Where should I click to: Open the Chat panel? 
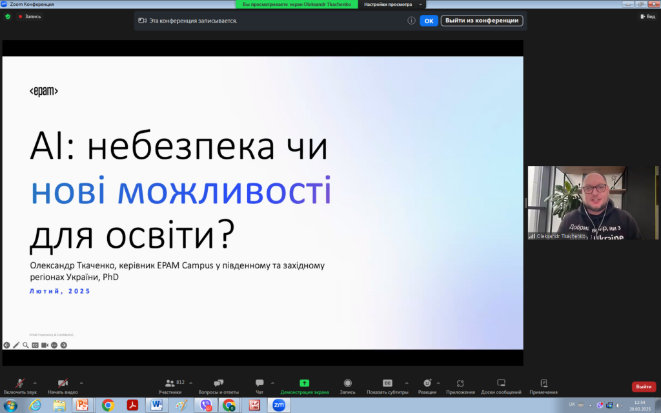click(x=259, y=384)
